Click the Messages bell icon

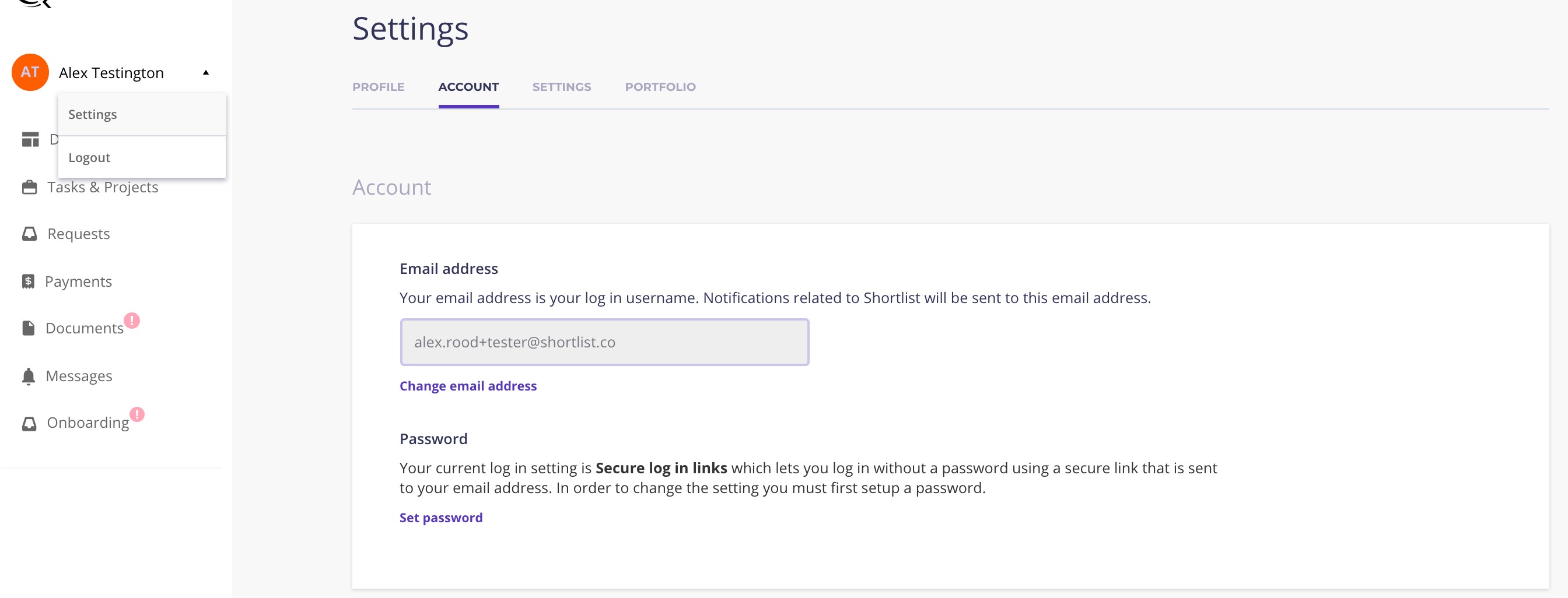pyautogui.click(x=29, y=376)
